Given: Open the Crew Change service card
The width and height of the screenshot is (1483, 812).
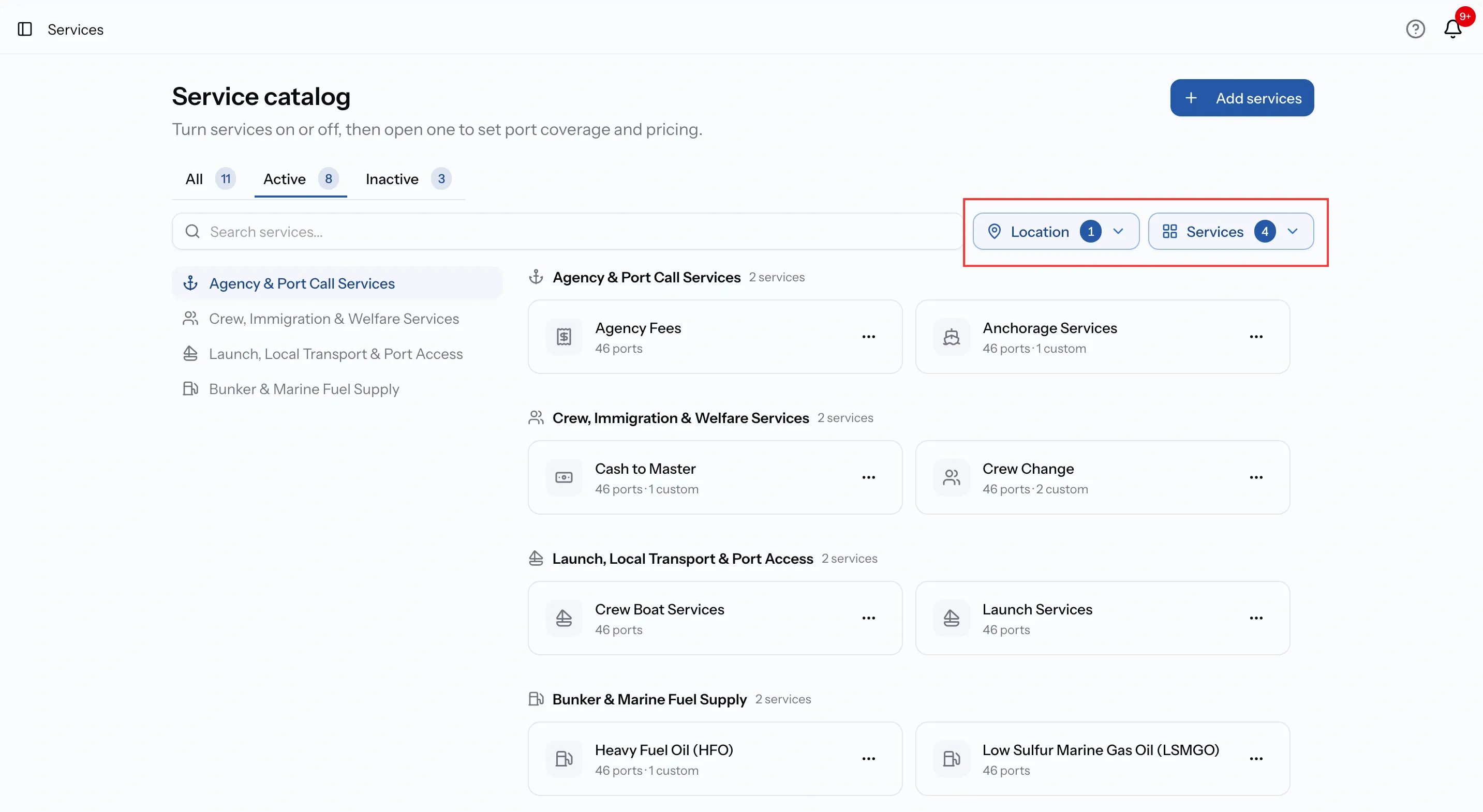Looking at the screenshot, I should click(1103, 478).
